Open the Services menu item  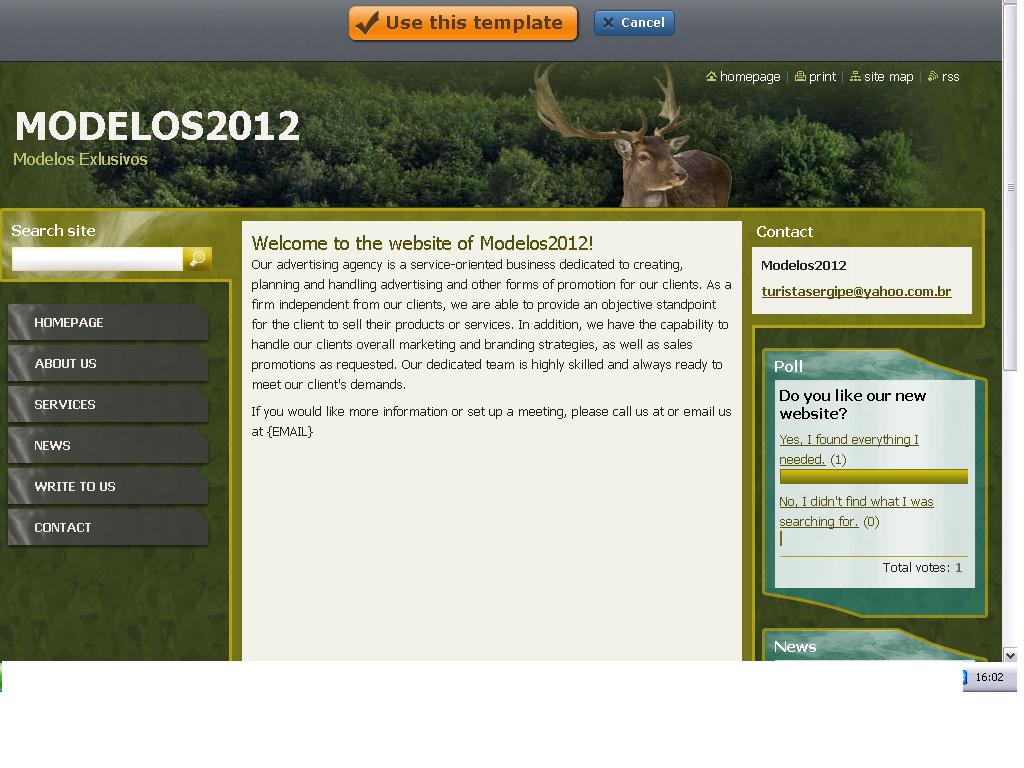(x=65, y=405)
